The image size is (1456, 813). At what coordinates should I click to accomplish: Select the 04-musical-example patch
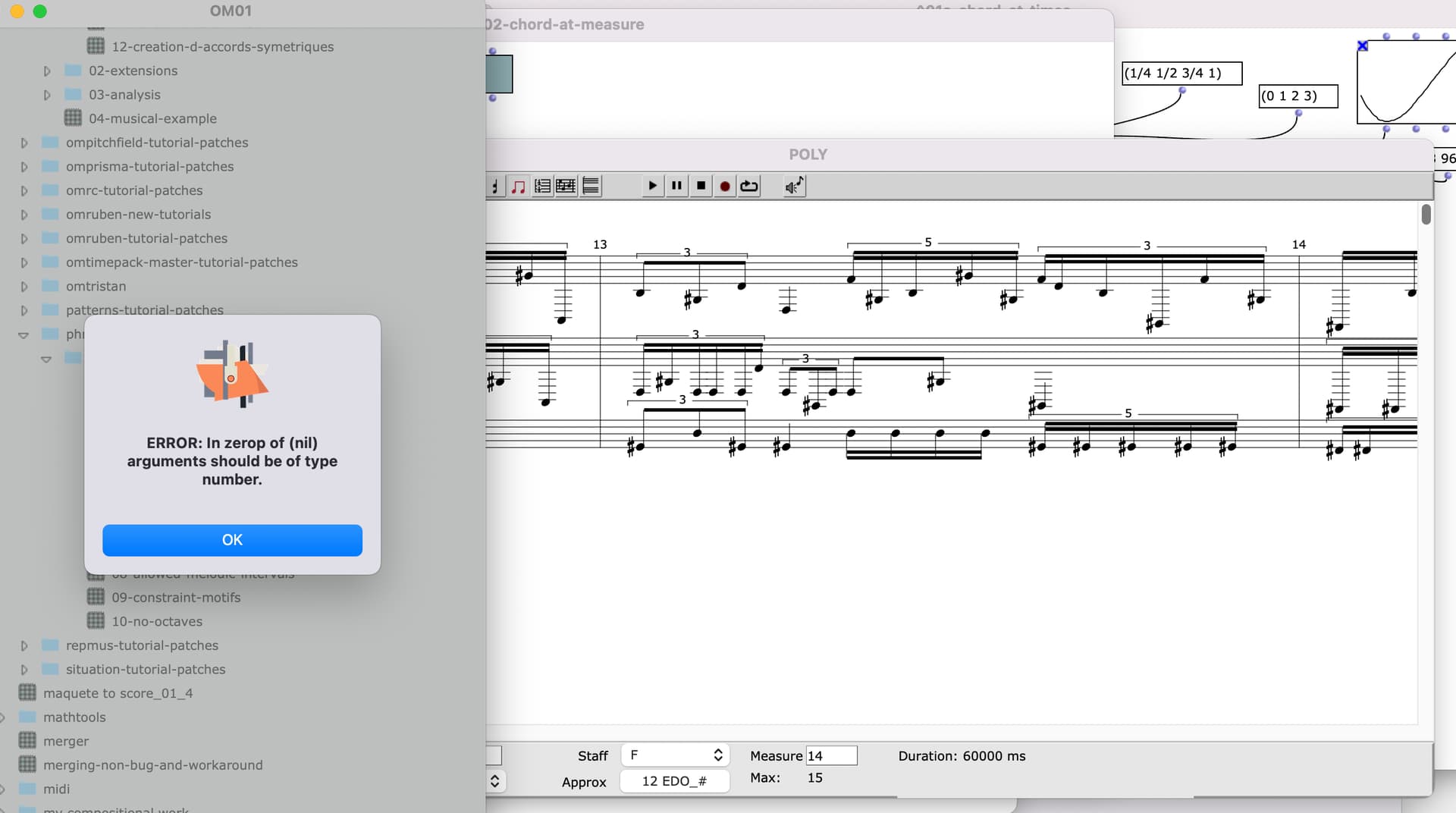pos(152,118)
